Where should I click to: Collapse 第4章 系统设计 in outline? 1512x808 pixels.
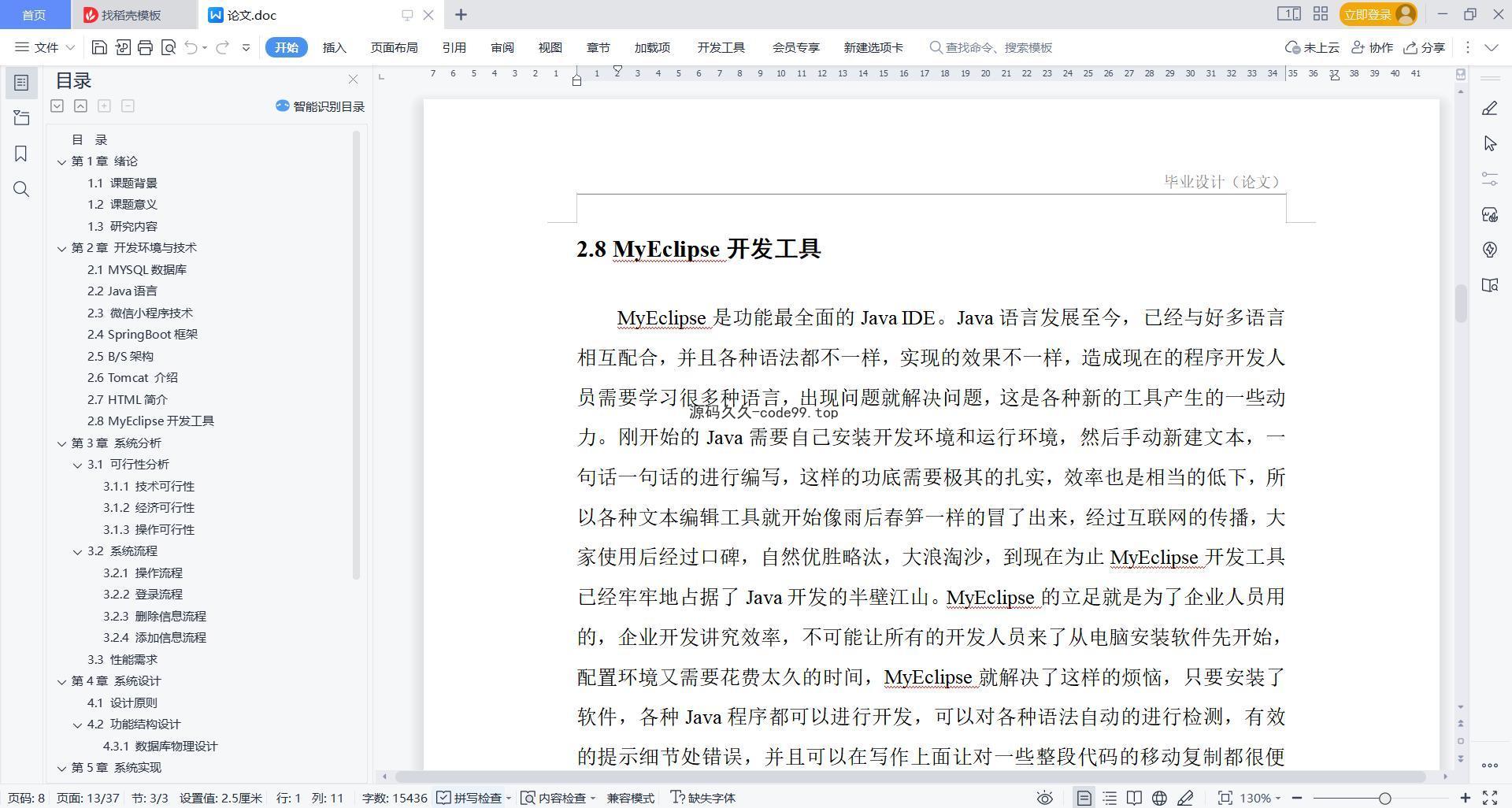(x=61, y=681)
